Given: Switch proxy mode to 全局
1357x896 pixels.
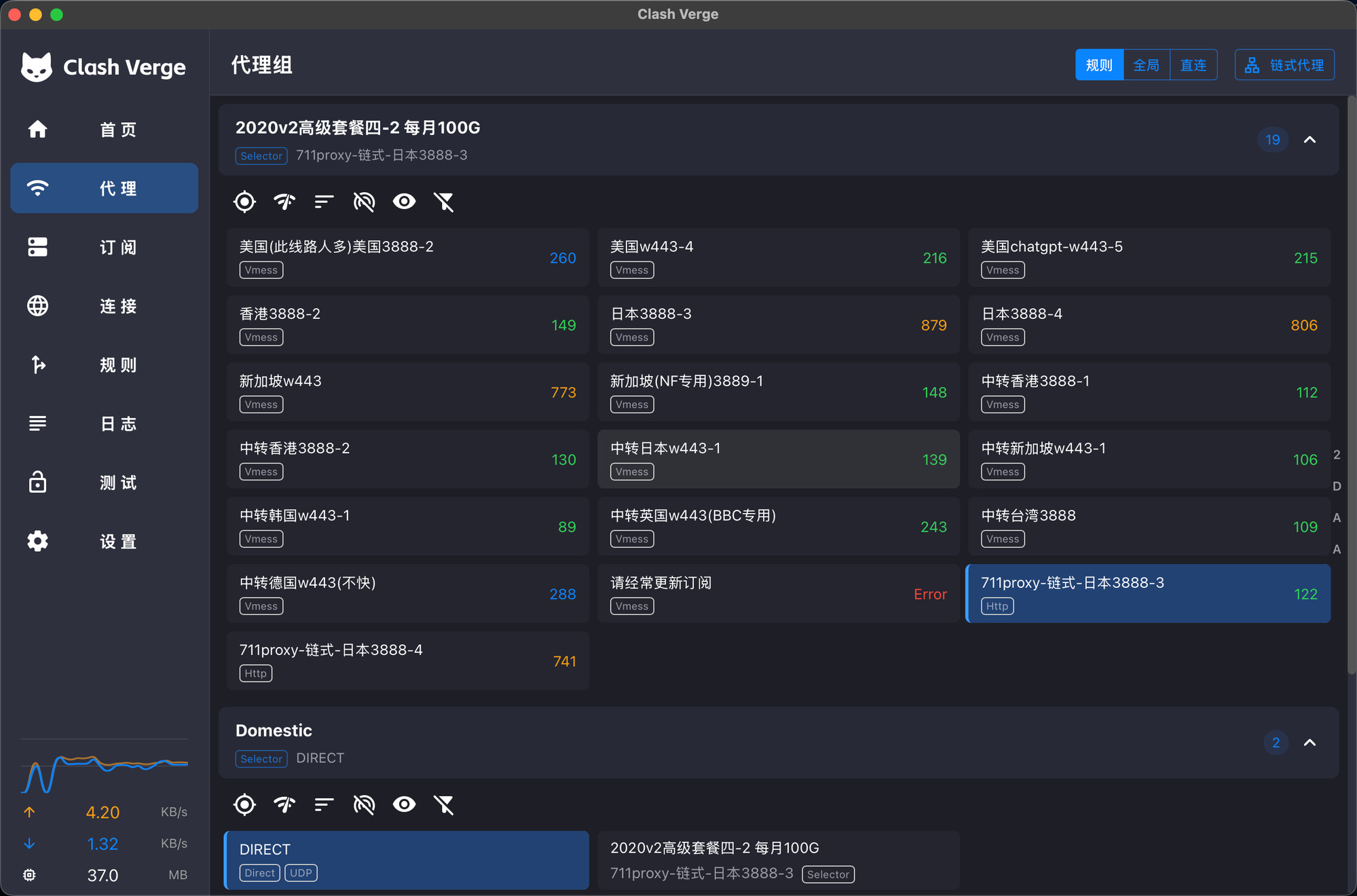Looking at the screenshot, I should (x=1147, y=65).
